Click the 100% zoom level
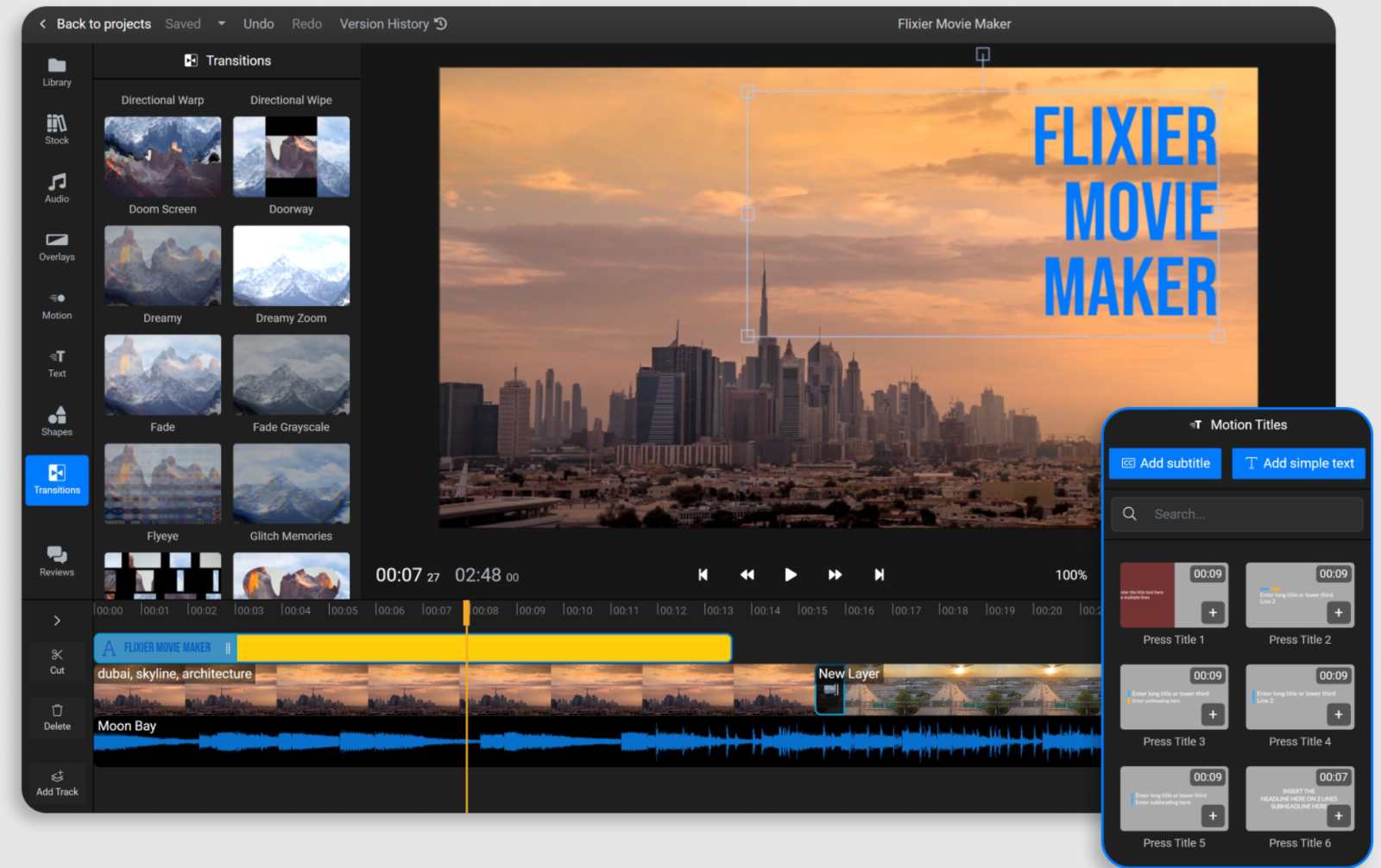 [x=1071, y=576]
